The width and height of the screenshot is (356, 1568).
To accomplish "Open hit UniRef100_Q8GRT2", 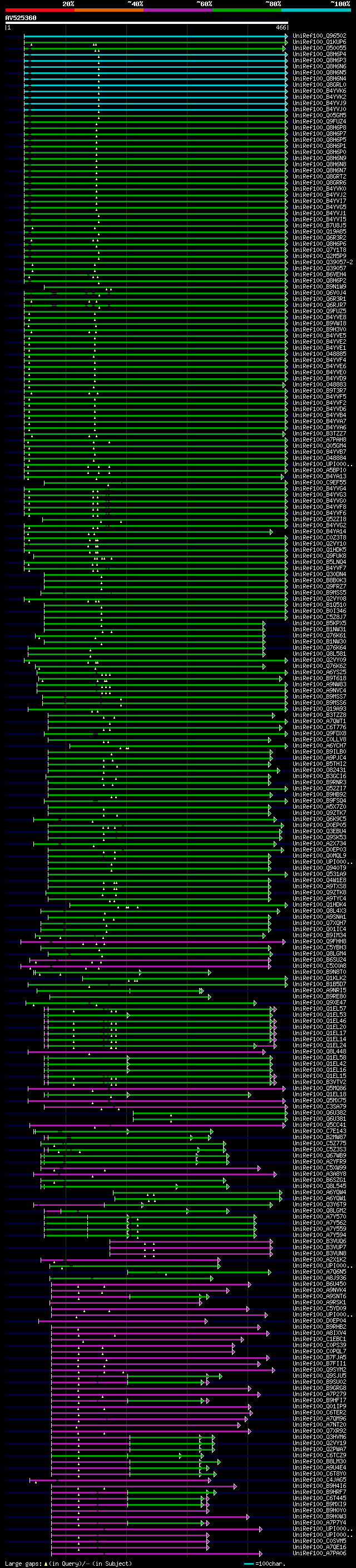I will coord(319,176).
